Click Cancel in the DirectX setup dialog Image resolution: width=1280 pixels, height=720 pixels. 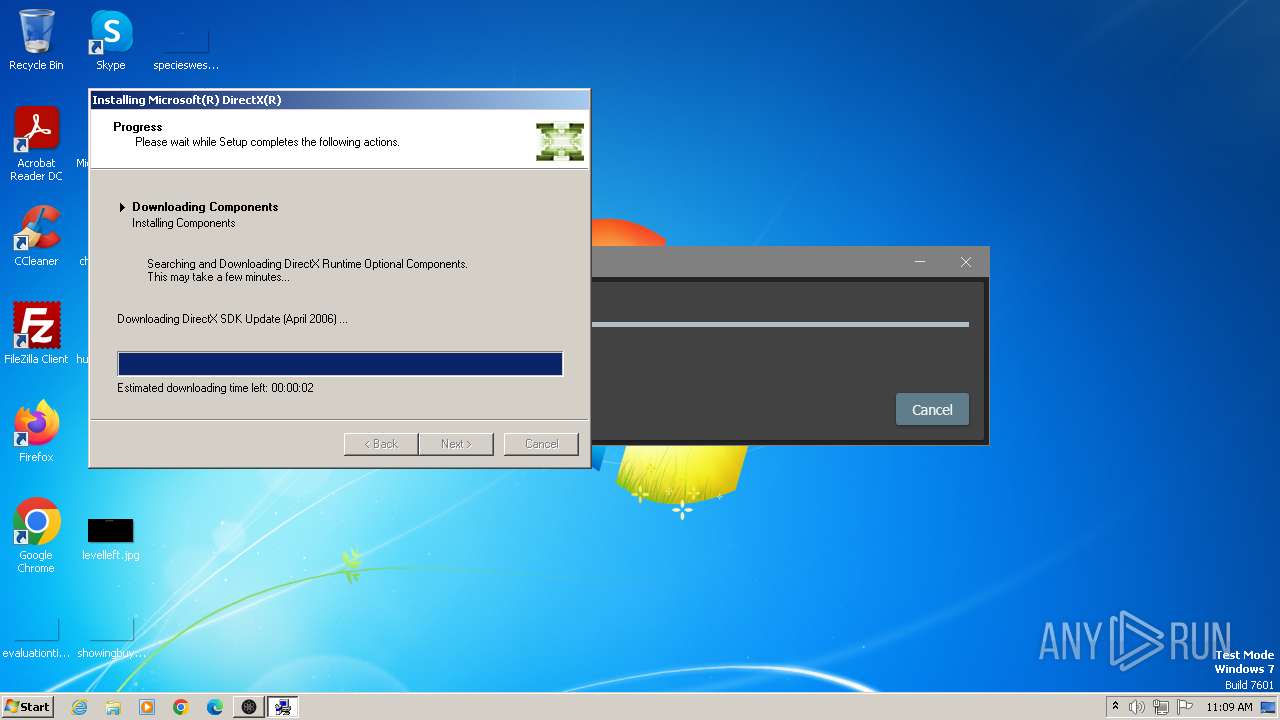(541, 444)
